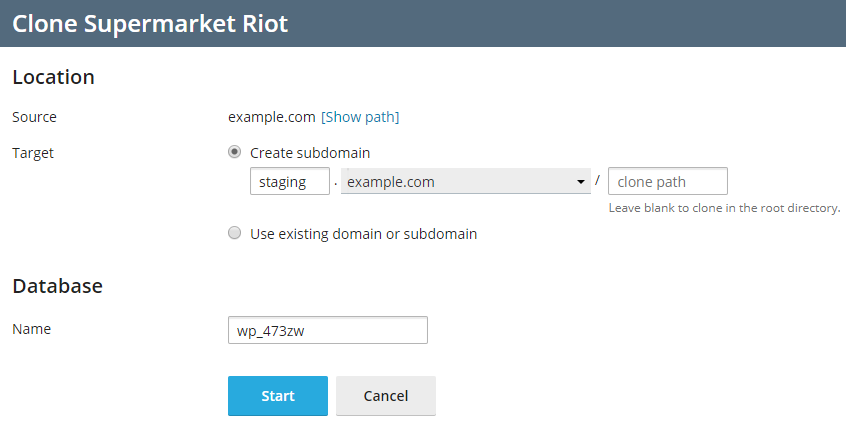Focus the database name field wp_473zw
The height and width of the screenshot is (425, 846).
(328, 330)
